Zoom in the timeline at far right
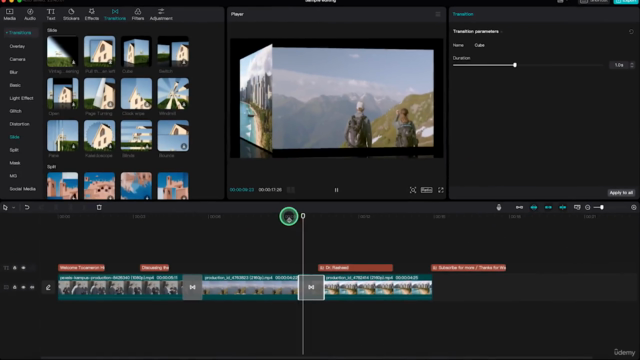Viewport: 640px width, 360px height. point(633,207)
